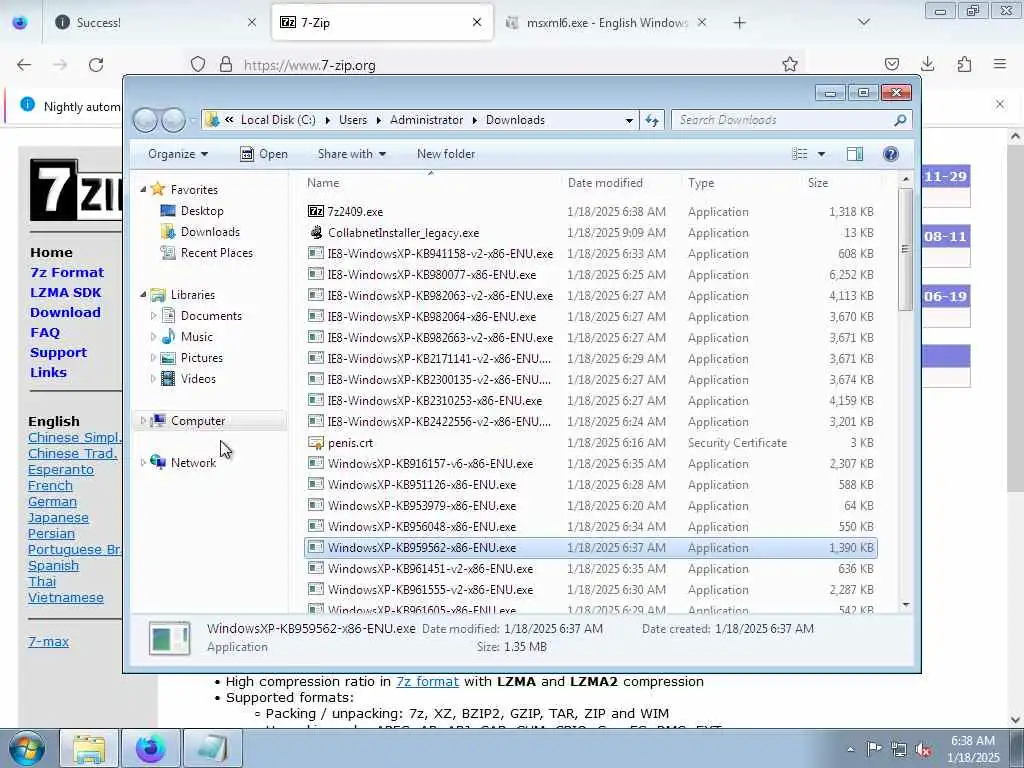Toggle the preview pane icon

point(854,154)
